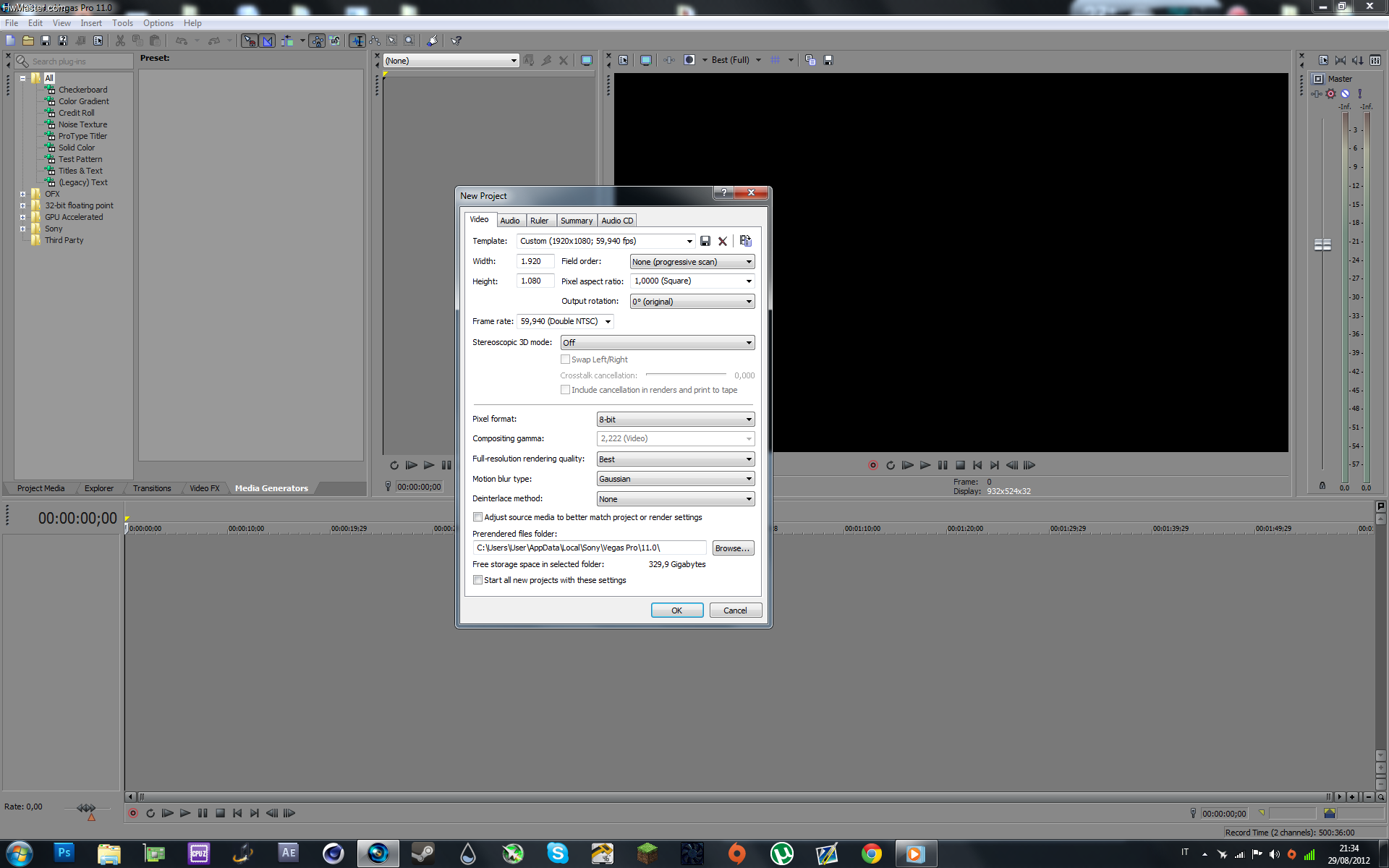Open the Tools menu
Viewport: 1389px width, 868px height.
coord(122,23)
